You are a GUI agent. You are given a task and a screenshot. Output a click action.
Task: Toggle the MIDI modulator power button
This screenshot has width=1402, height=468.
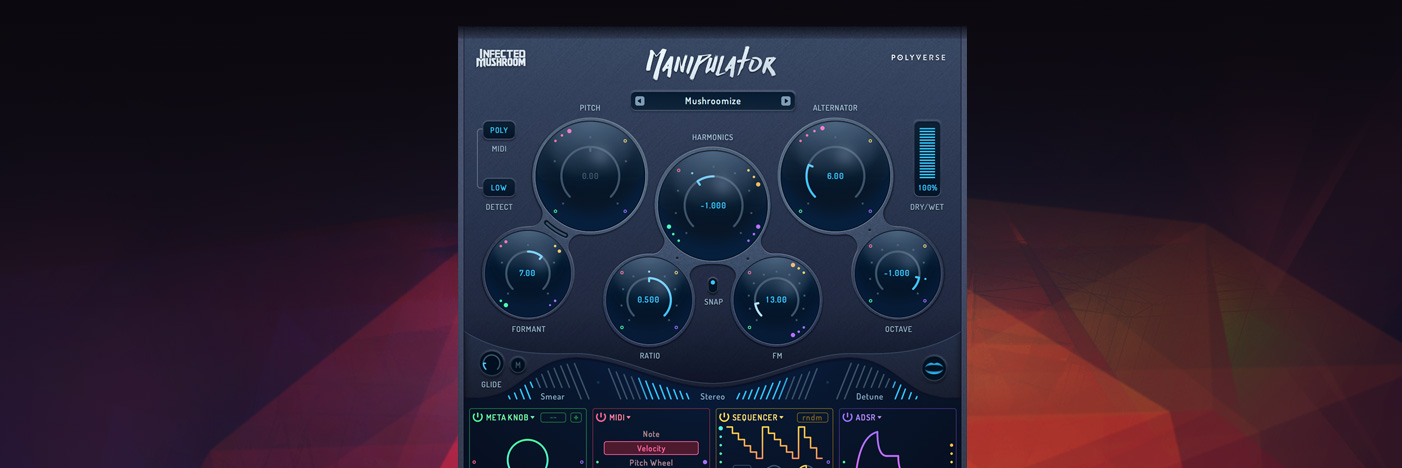pos(601,417)
